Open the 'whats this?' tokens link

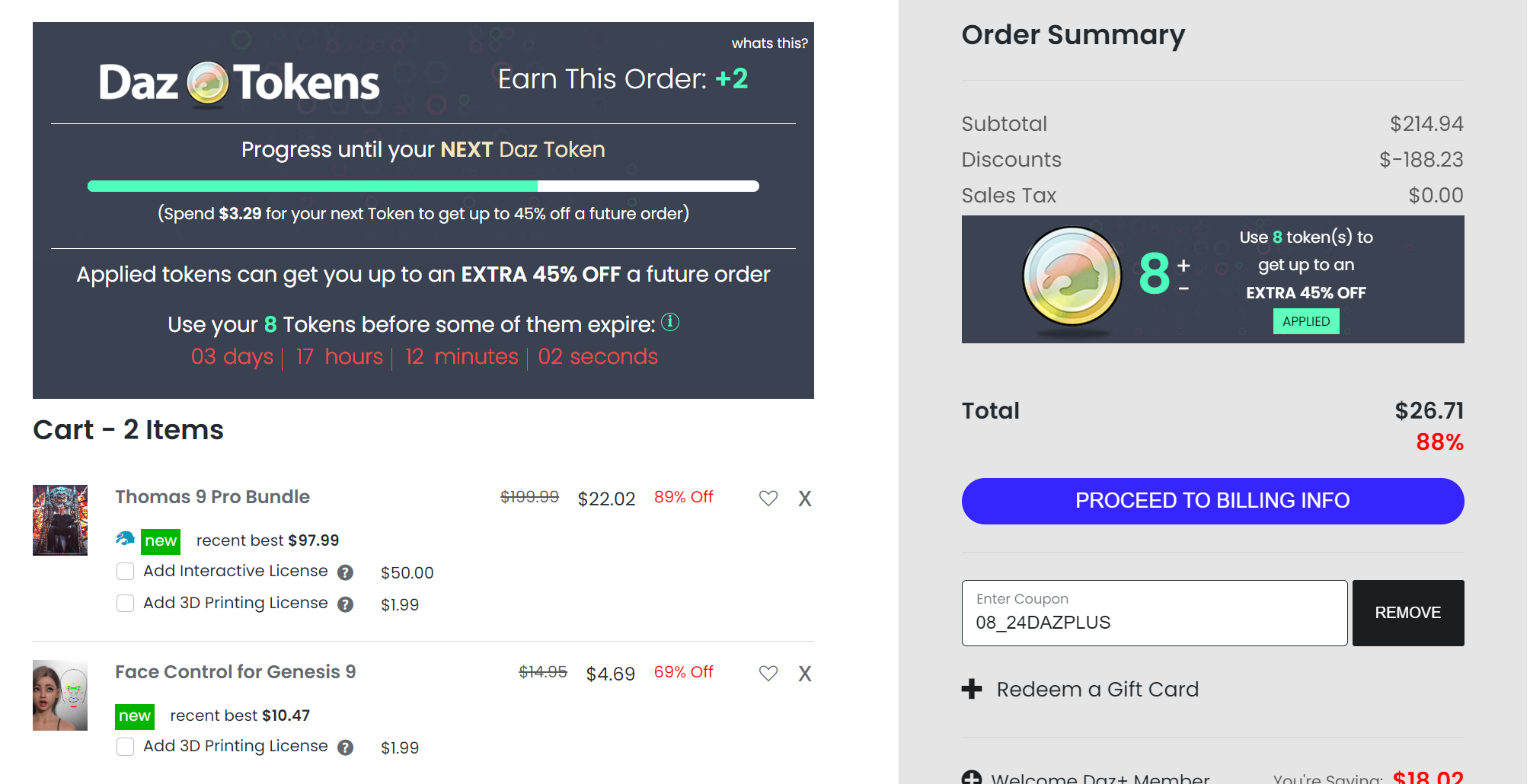coord(769,43)
